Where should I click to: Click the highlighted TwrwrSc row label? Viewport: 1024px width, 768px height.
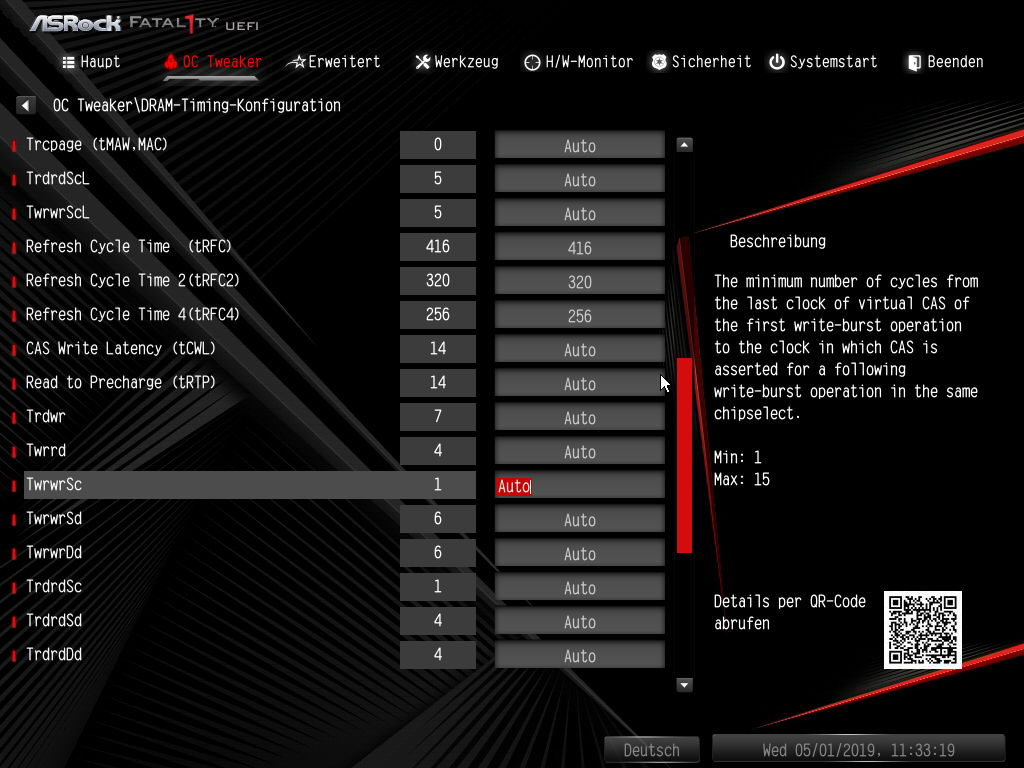click(54, 485)
